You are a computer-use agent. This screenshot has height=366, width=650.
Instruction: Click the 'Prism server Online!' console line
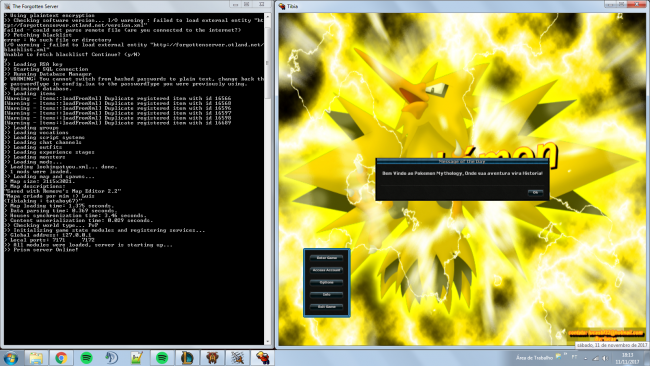point(41,250)
